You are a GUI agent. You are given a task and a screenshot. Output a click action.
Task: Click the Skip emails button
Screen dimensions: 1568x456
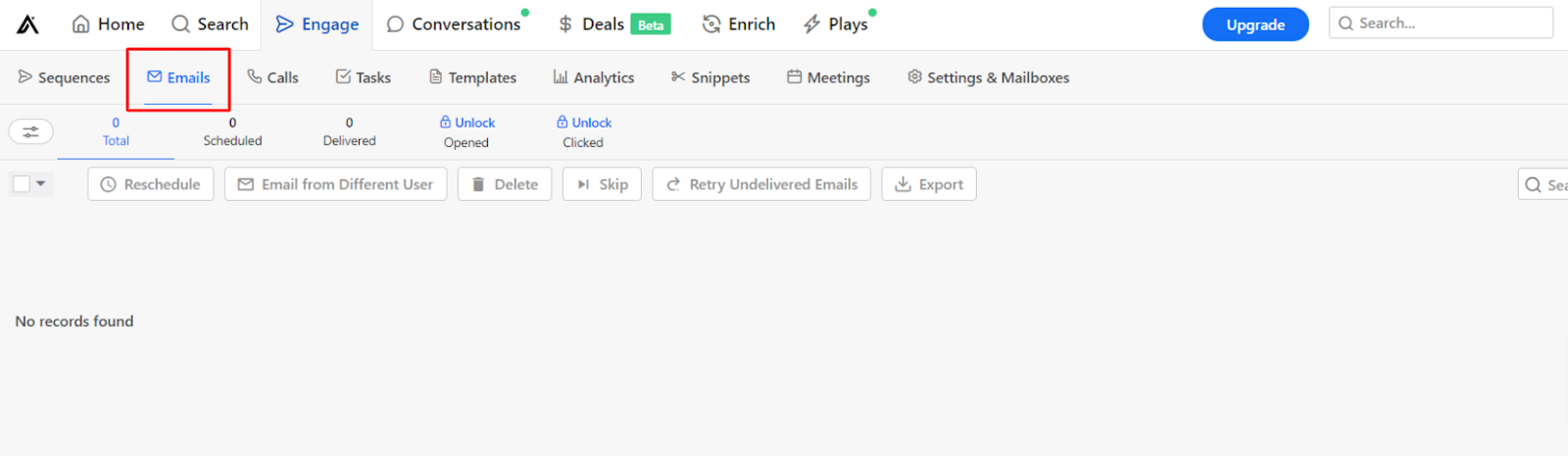point(602,184)
